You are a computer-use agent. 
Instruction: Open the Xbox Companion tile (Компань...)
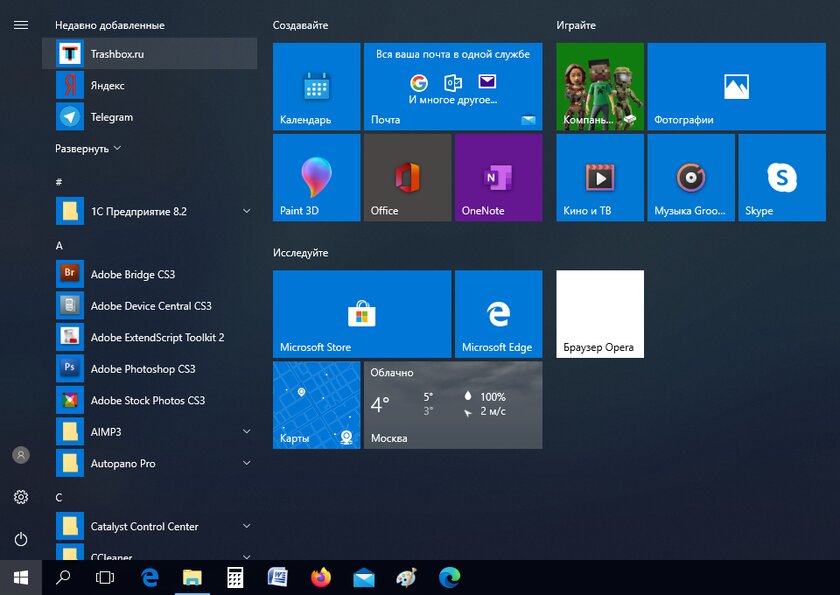[x=600, y=87]
